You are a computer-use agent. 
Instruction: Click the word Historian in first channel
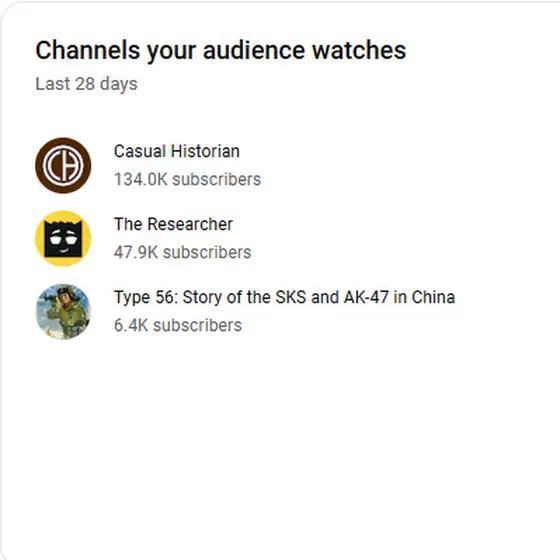(205, 151)
